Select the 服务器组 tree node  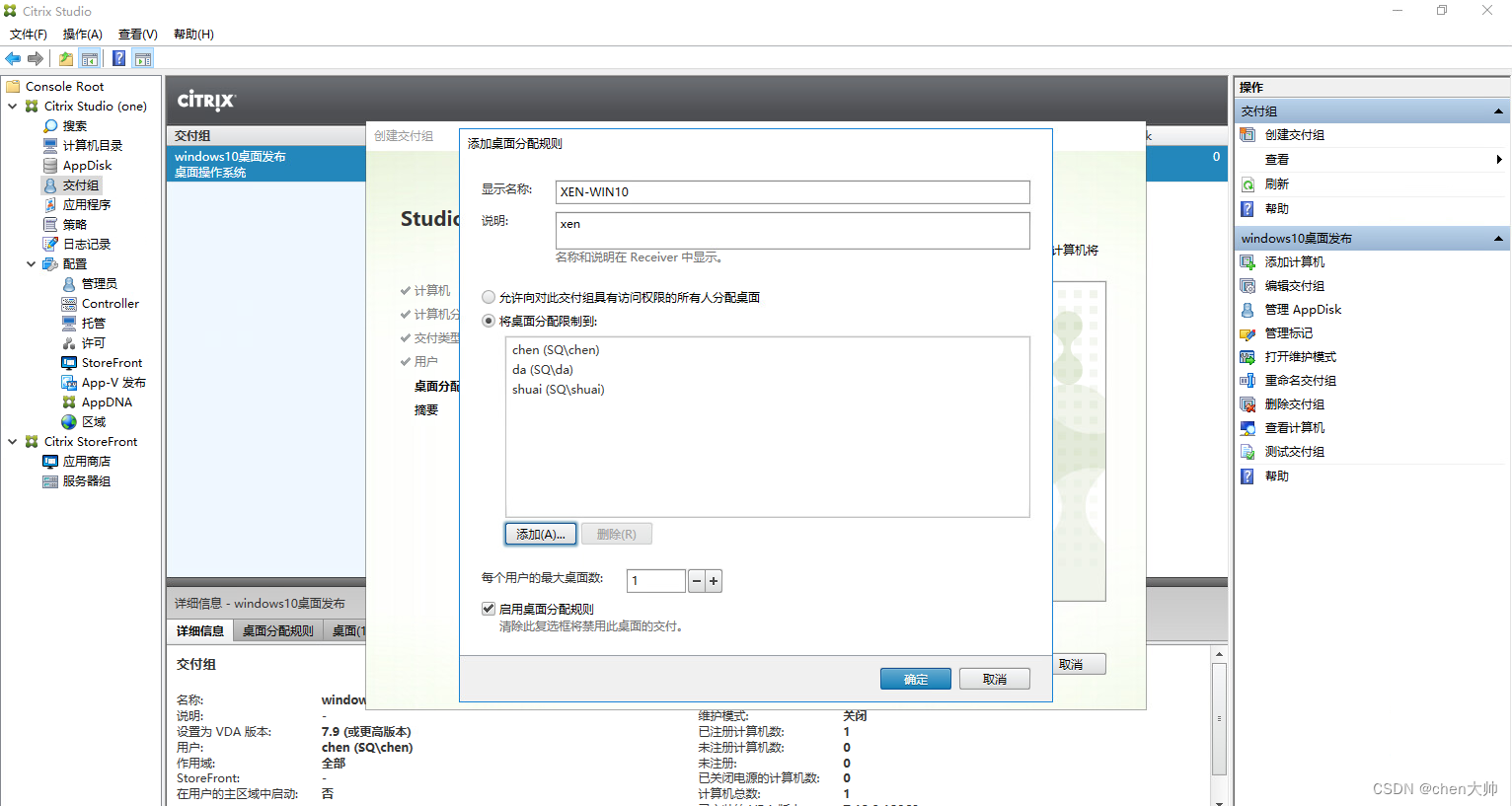(87, 480)
